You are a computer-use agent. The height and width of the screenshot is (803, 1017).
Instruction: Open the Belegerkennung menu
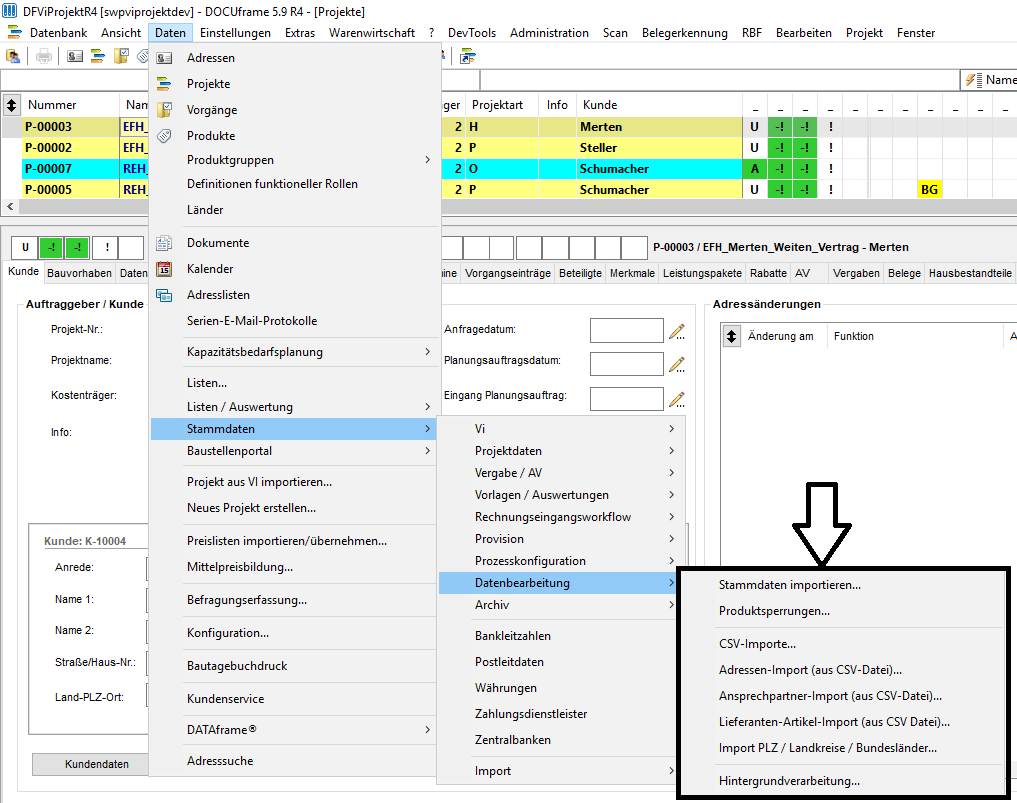click(684, 32)
